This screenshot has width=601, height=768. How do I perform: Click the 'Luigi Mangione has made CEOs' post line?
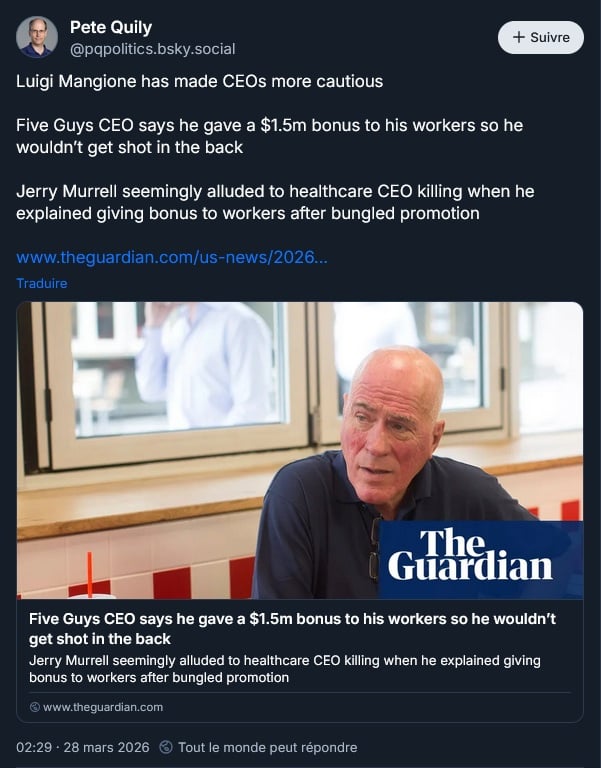pyautogui.click(x=200, y=81)
